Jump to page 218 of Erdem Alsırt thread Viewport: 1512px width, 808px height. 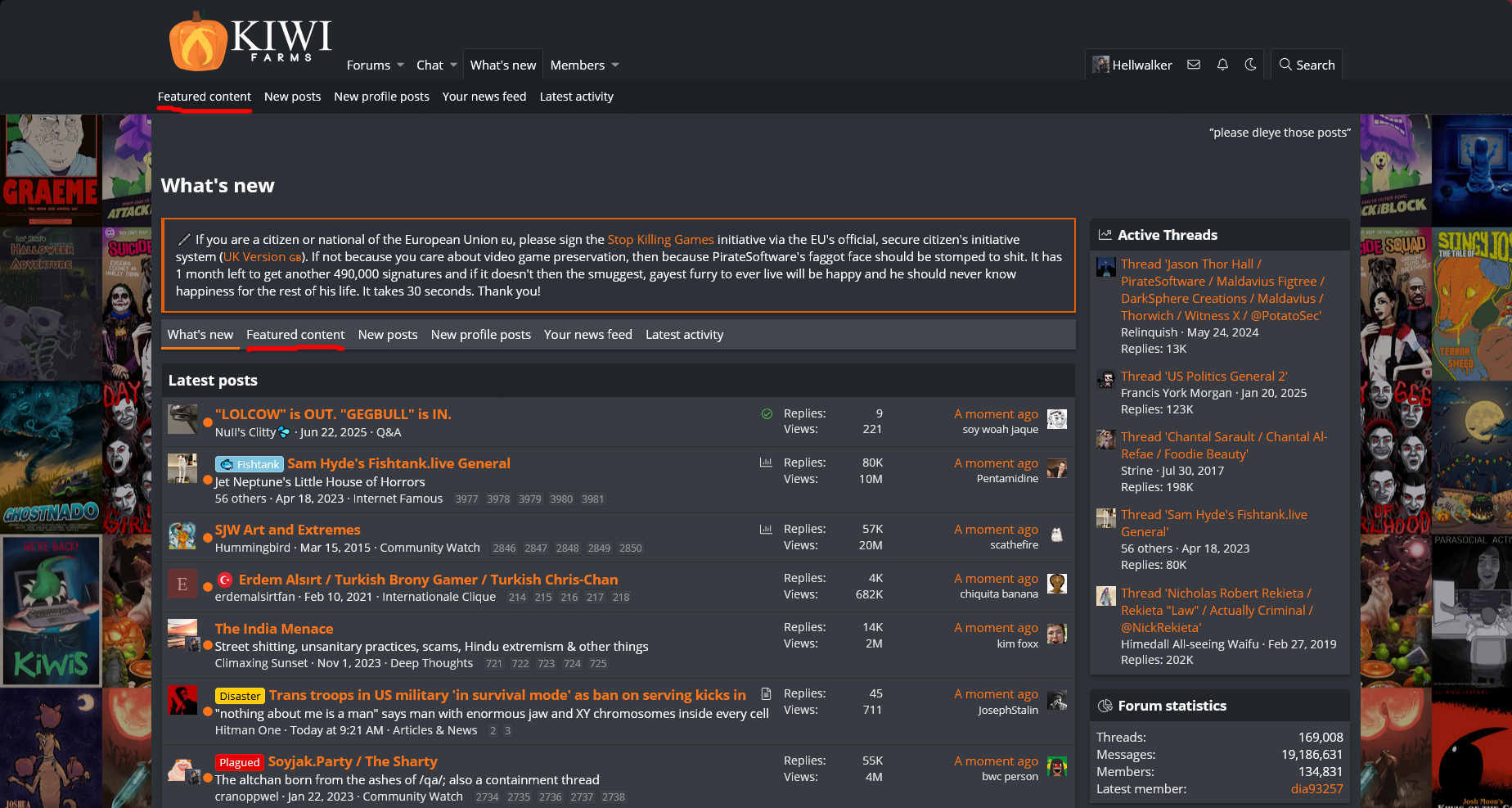(621, 598)
